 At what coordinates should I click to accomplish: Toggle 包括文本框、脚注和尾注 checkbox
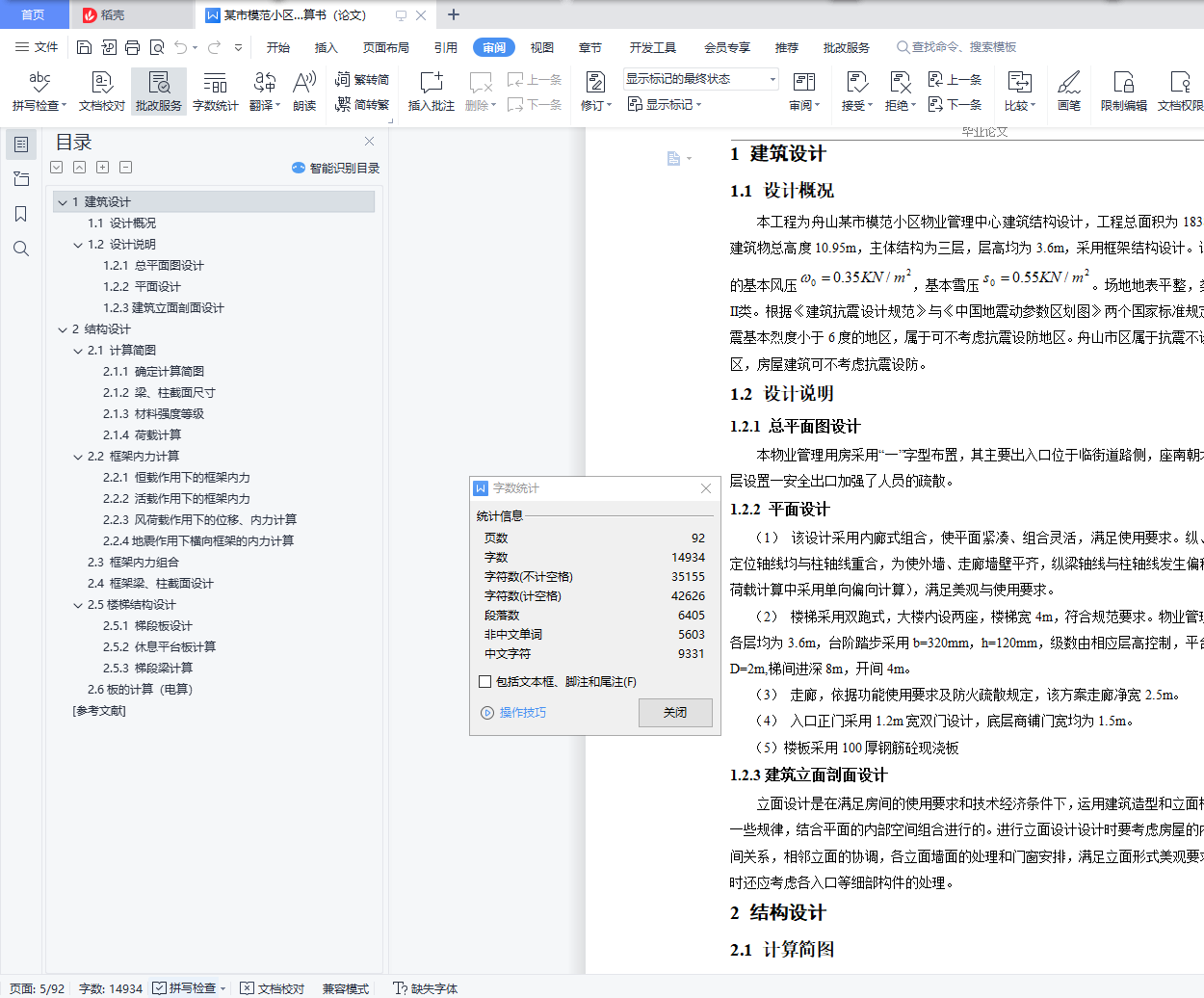(x=485, y=681)
